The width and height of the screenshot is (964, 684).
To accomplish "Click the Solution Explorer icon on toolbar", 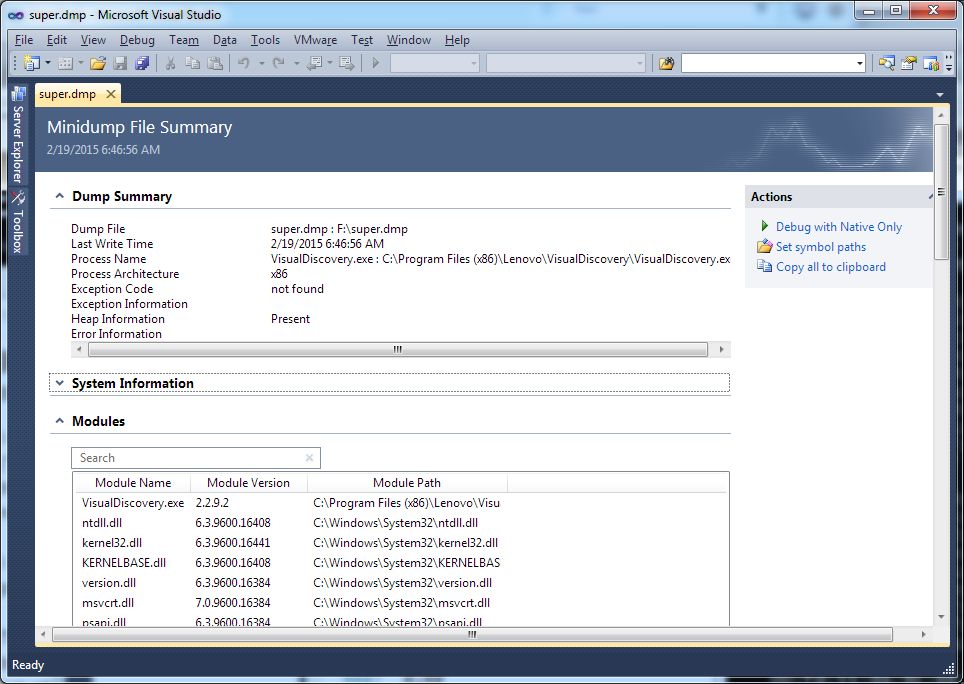I will click(886, 63).
